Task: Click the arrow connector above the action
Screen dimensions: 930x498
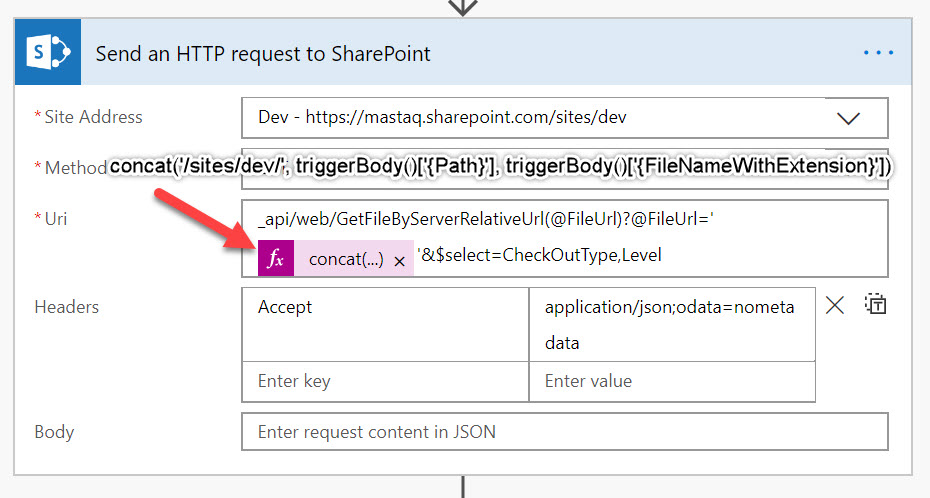Action: point(462,7)
